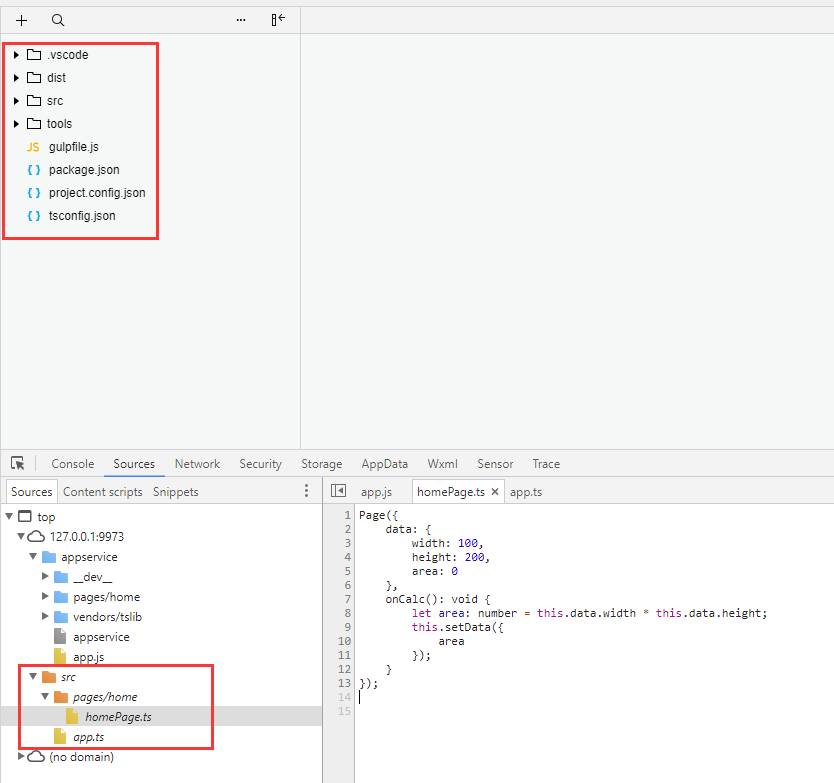Expand the dist folder arrow
The image size is (834, 783).
[17, 78]
